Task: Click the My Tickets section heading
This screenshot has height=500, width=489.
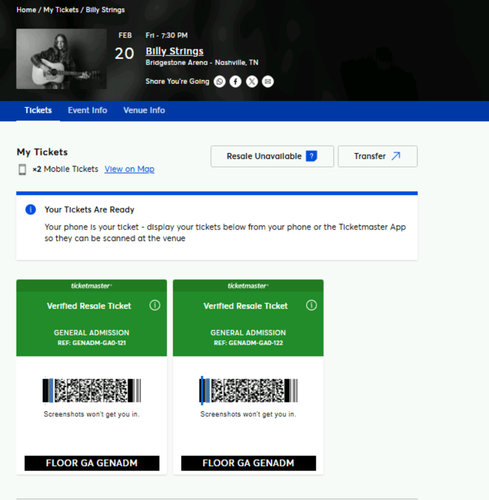Action: 42,152
